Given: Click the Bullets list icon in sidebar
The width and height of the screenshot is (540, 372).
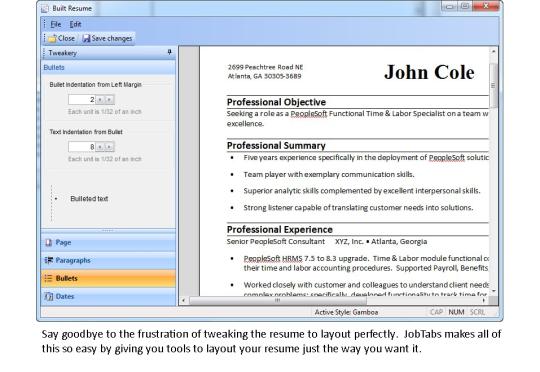Looking at the screenshot, I should click(49, 278).
